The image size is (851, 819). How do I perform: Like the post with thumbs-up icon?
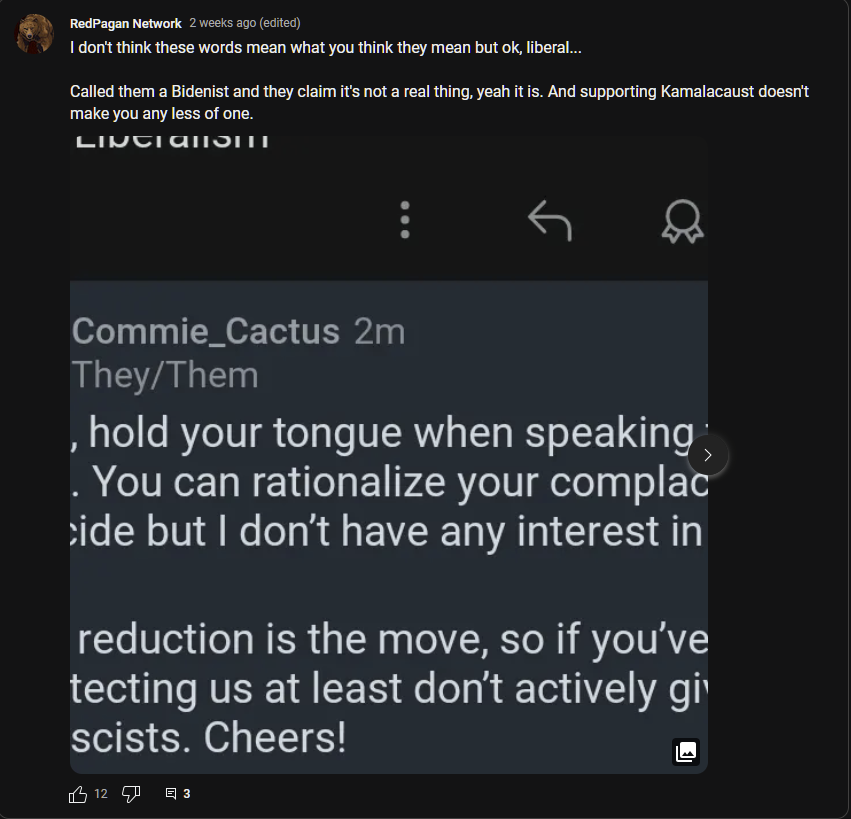(78, 794)
